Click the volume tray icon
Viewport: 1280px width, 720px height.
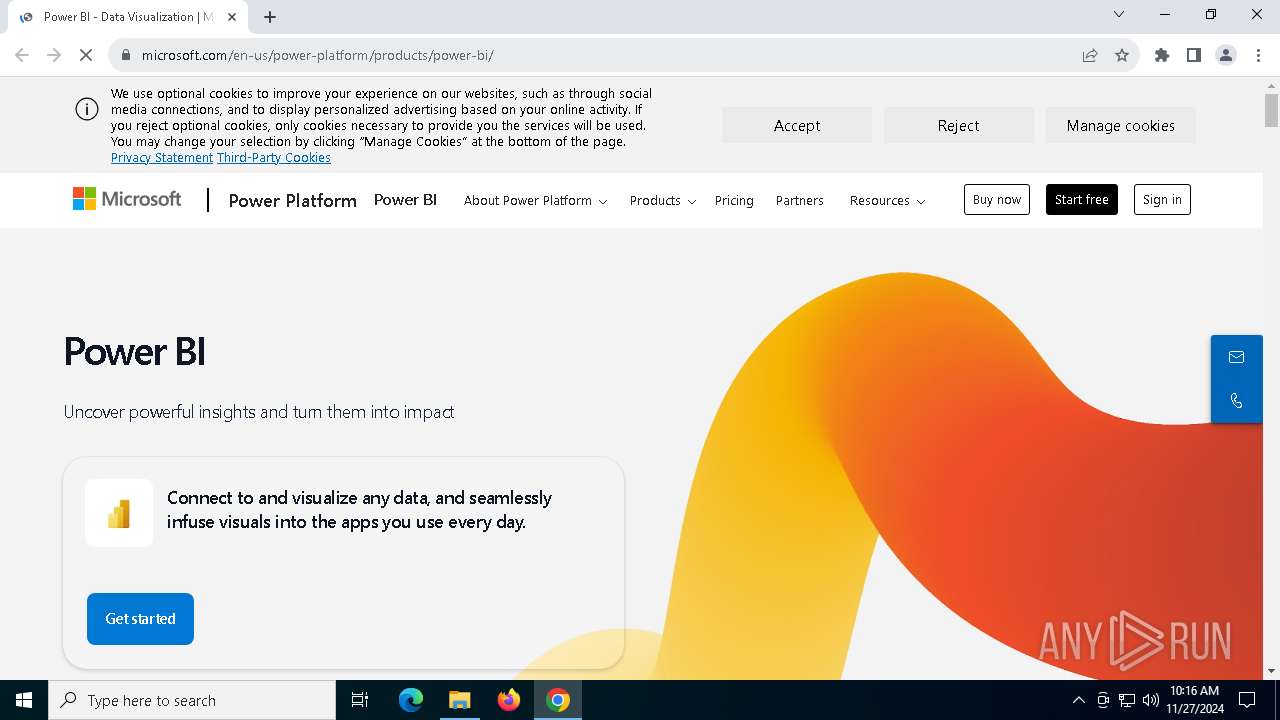click(1151, 700)
